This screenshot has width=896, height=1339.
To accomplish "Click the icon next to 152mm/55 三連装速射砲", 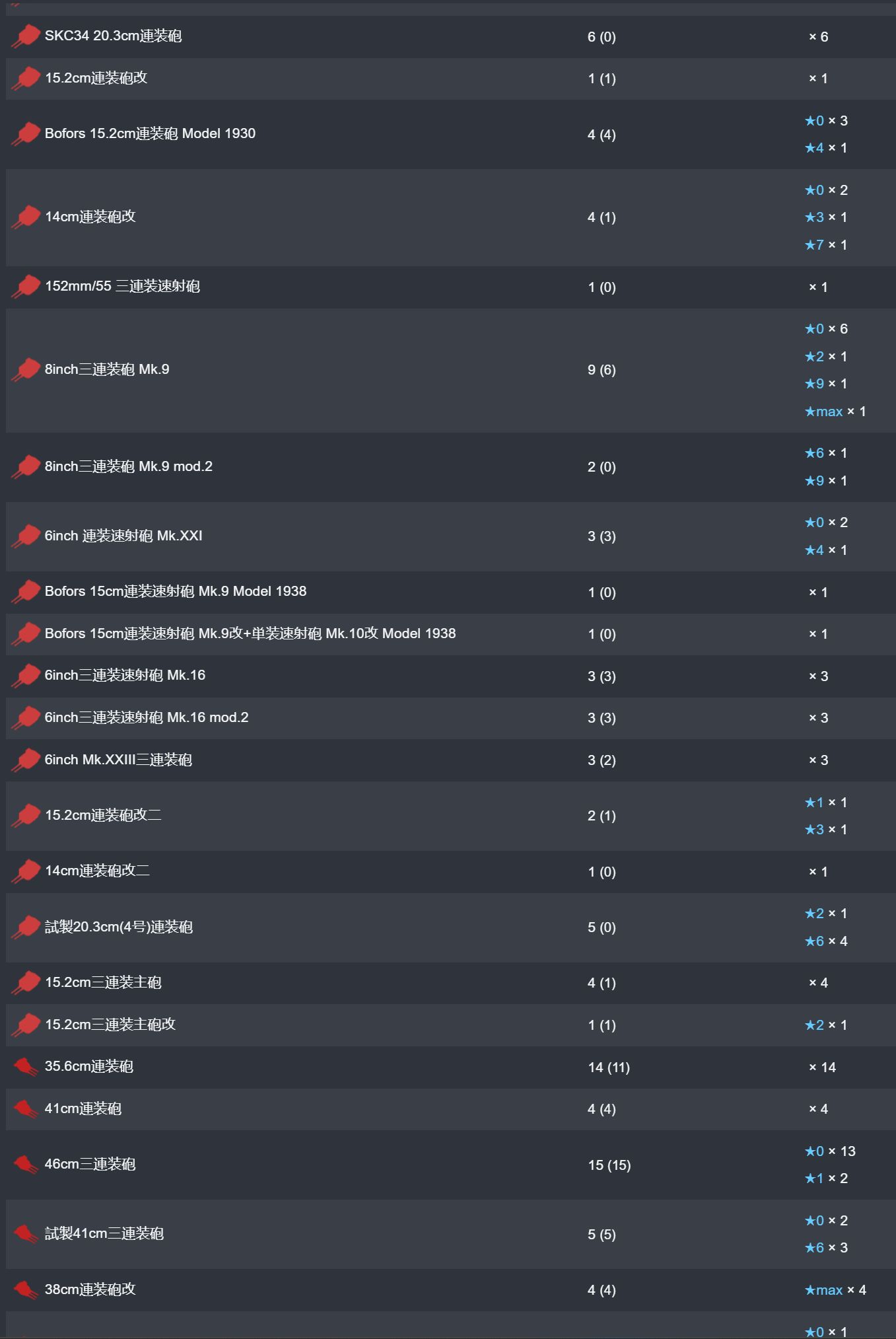I will point(26,286).
